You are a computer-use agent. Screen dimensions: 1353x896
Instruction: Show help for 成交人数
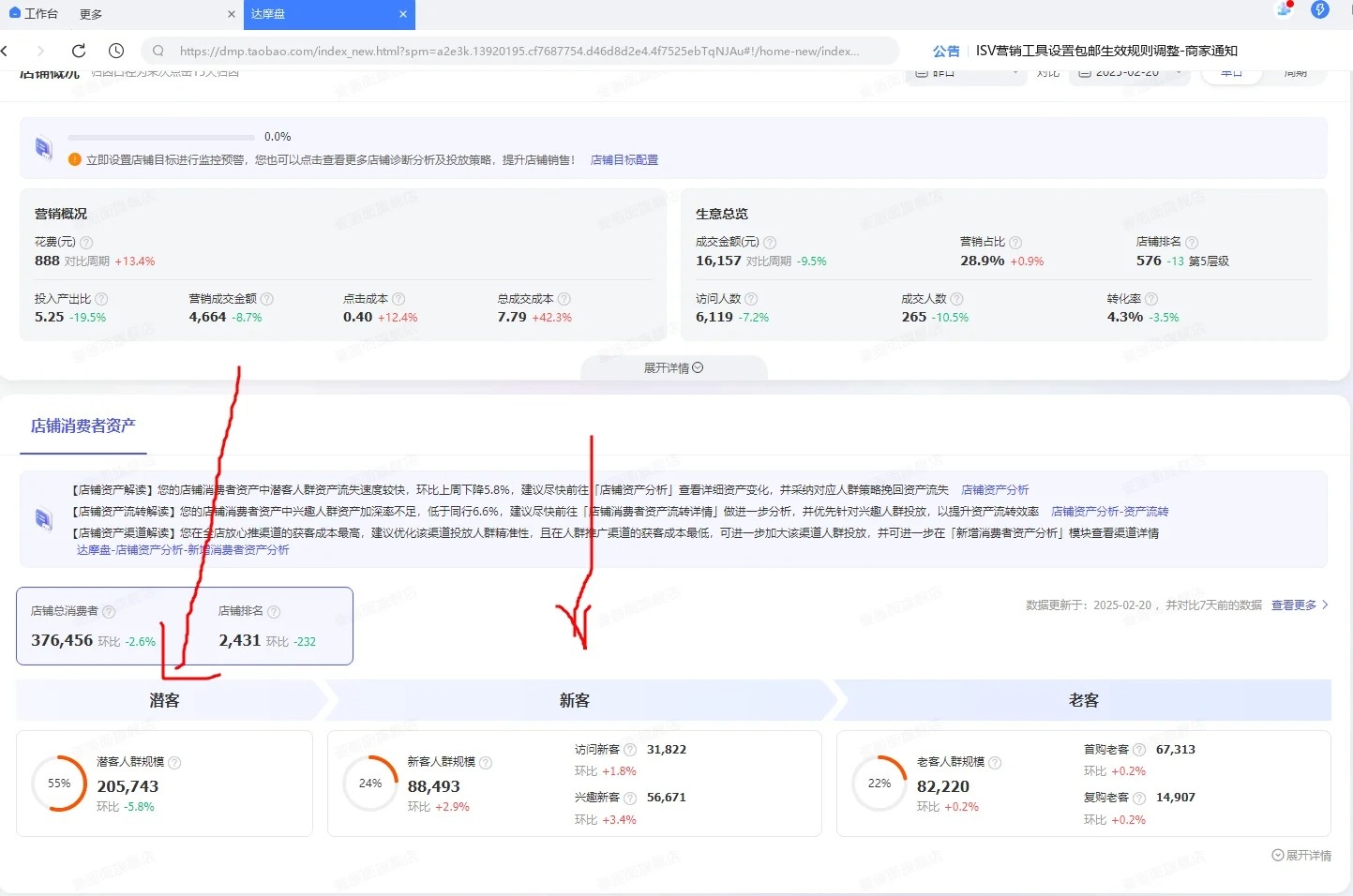pyautogui.click(x=956, y=299)
